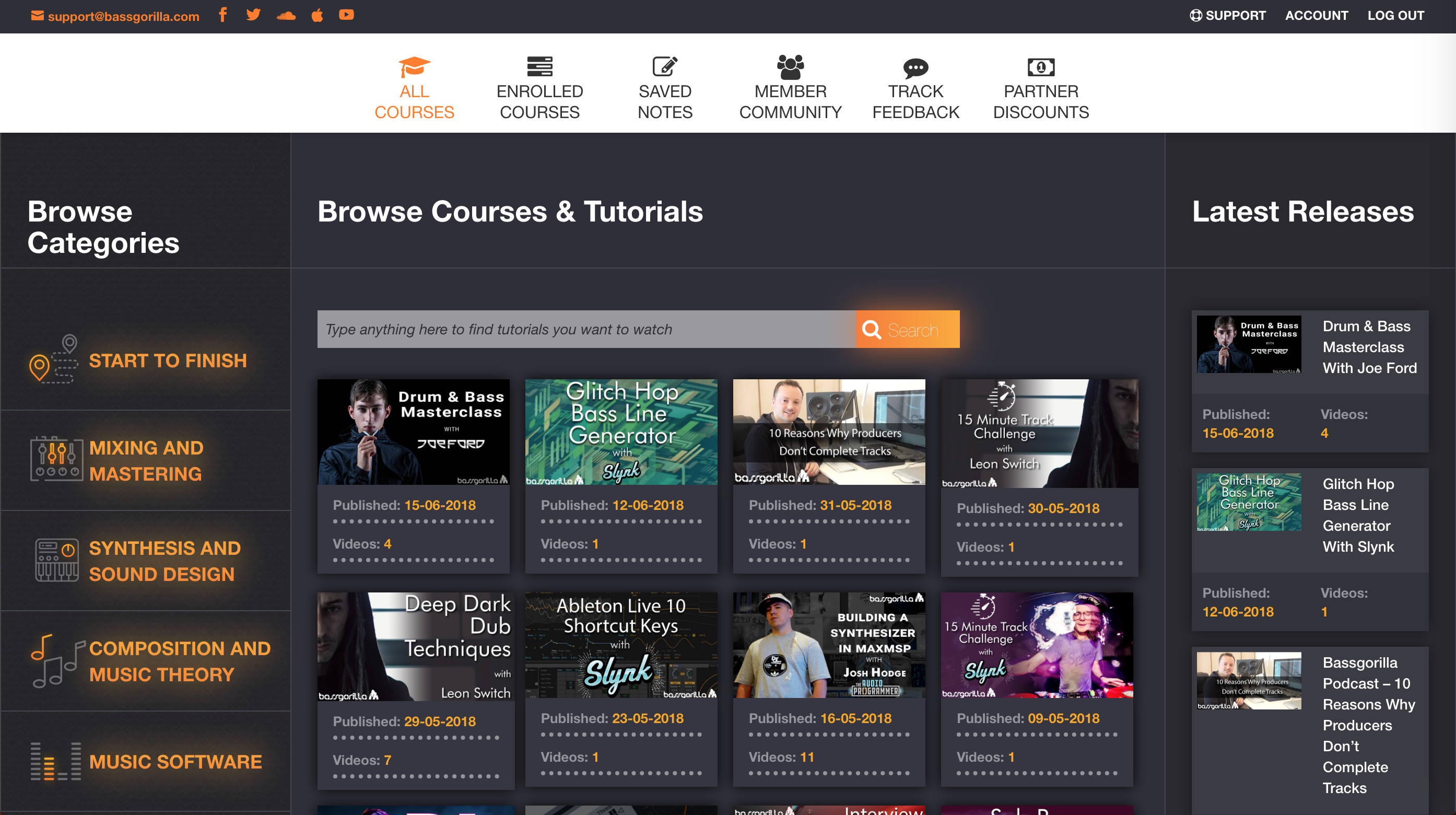Viewport: 1456px width, 815px height.
Task: Click the magnifying glass search icon
Action: point(871,330)
